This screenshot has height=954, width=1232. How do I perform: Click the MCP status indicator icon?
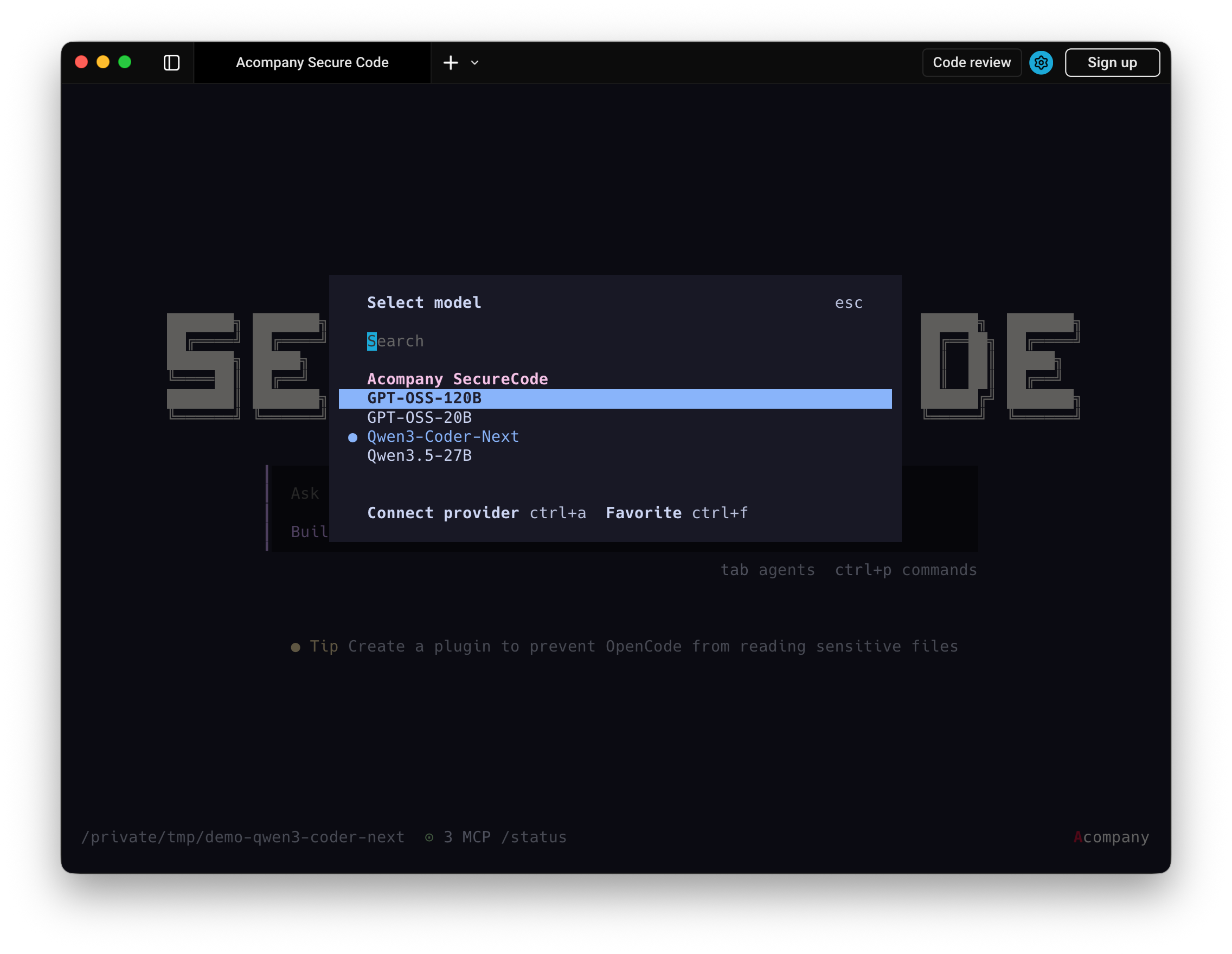[x=429, y=837]
